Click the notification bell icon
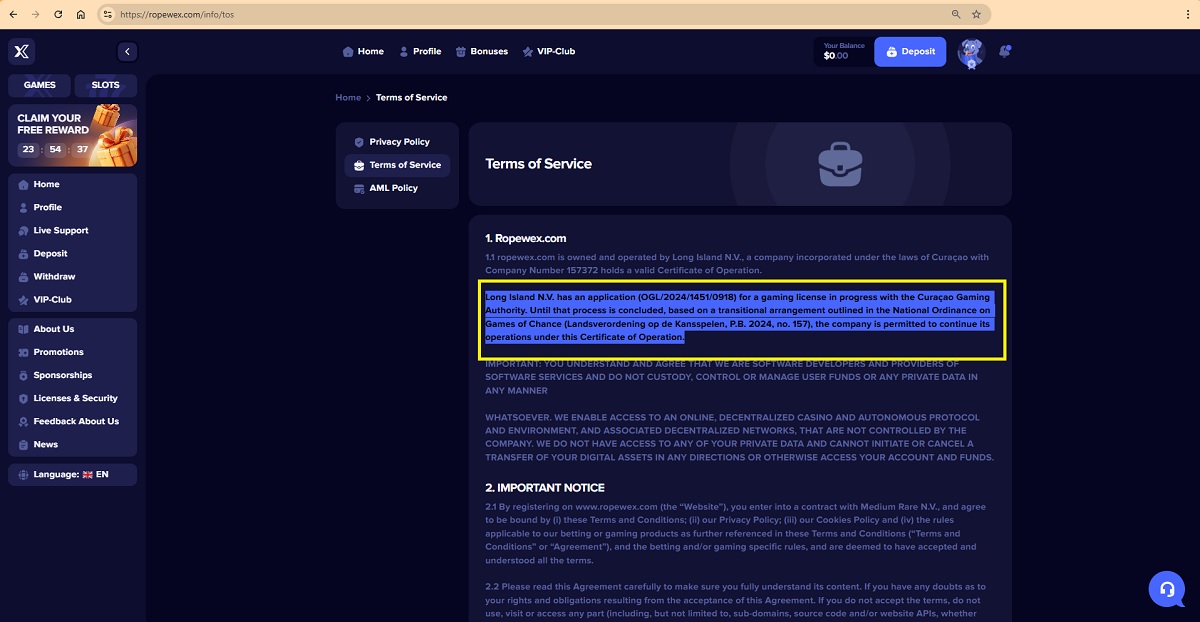The height and width of the screenshot is (622, 1200). coord(1004,52)
